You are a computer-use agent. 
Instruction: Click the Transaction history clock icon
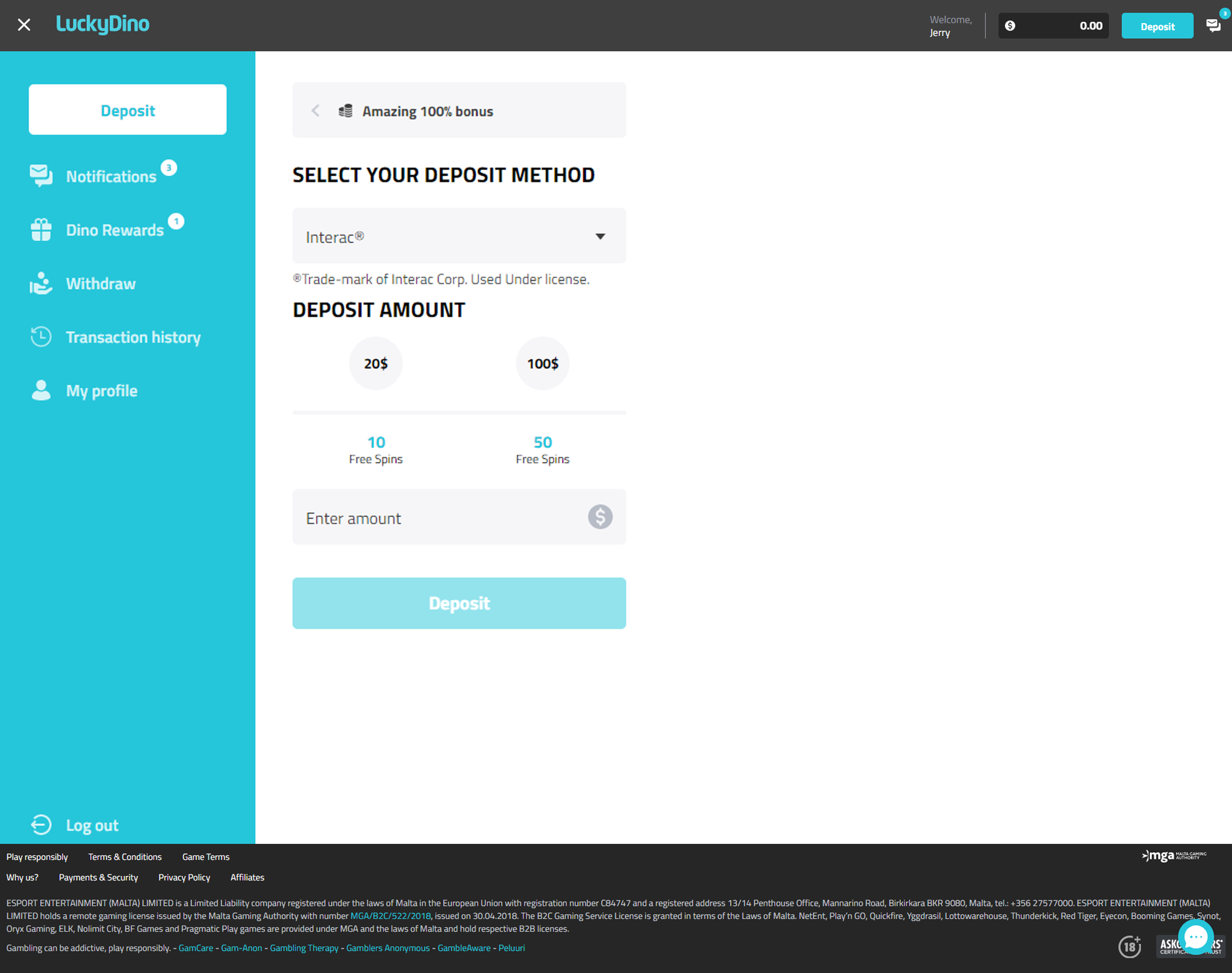coord(41,337)
